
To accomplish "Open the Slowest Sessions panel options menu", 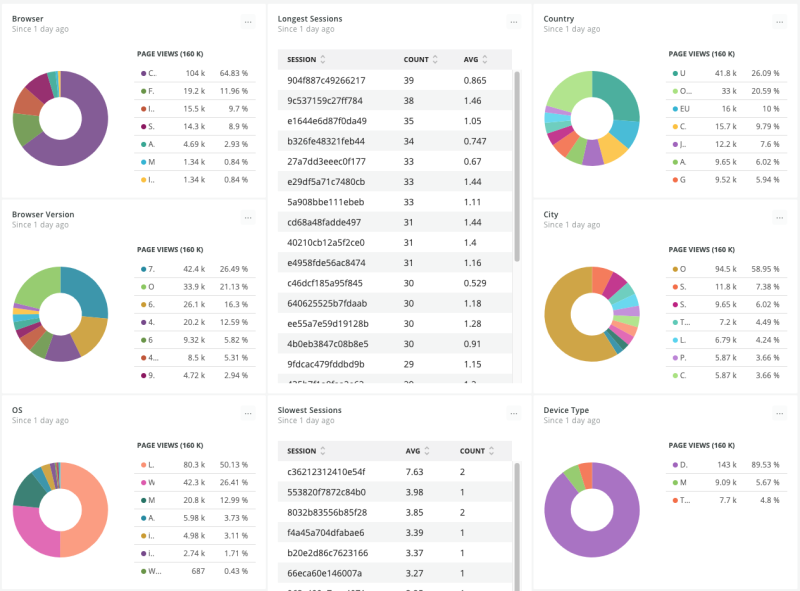I will (514, 413).
